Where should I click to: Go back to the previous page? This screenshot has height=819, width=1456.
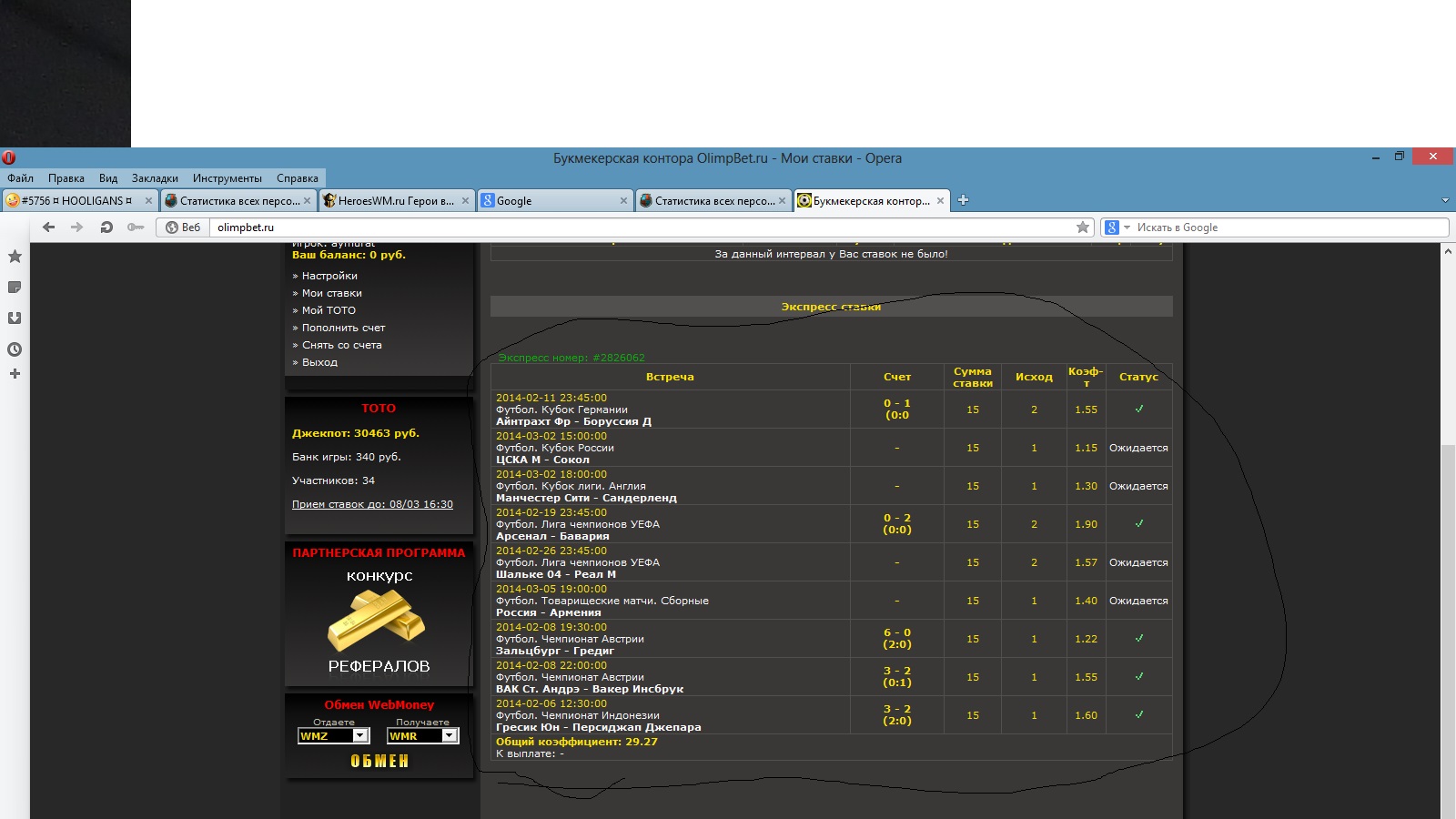[x=49, y=227]
